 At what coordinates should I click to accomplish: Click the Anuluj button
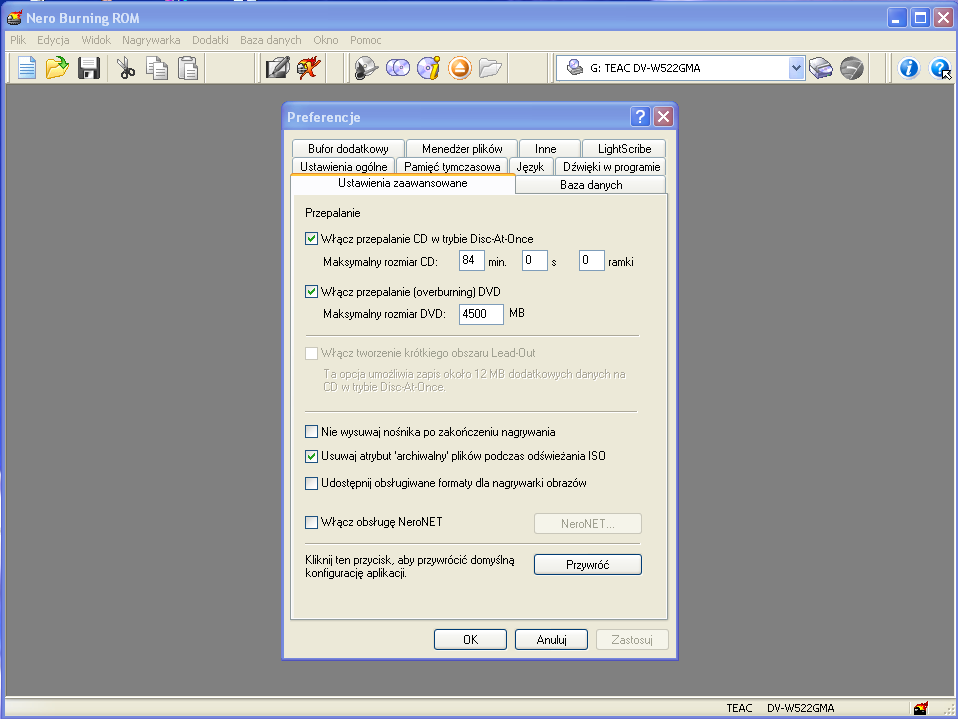pos(551,640)
